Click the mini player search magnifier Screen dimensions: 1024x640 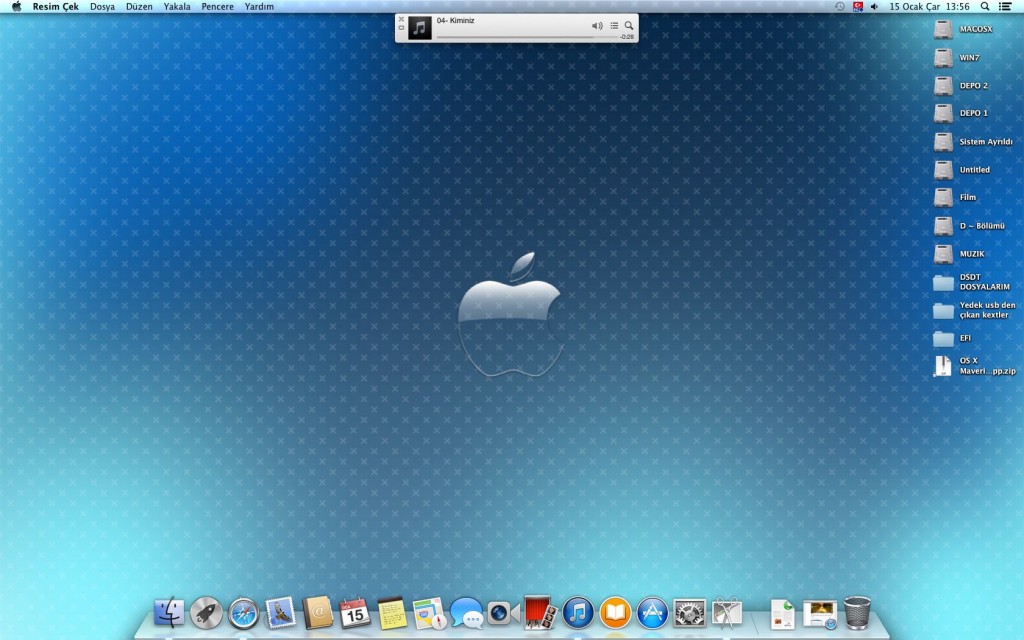point(629,25)
